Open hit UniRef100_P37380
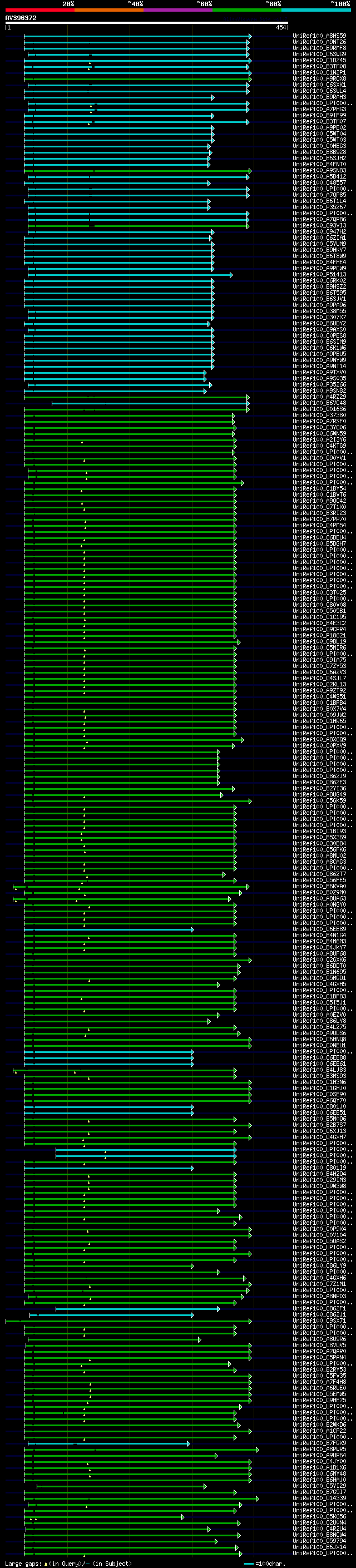Image resolution: width=356 pixels, height=1568 pixels. click(x=319, y=415)
